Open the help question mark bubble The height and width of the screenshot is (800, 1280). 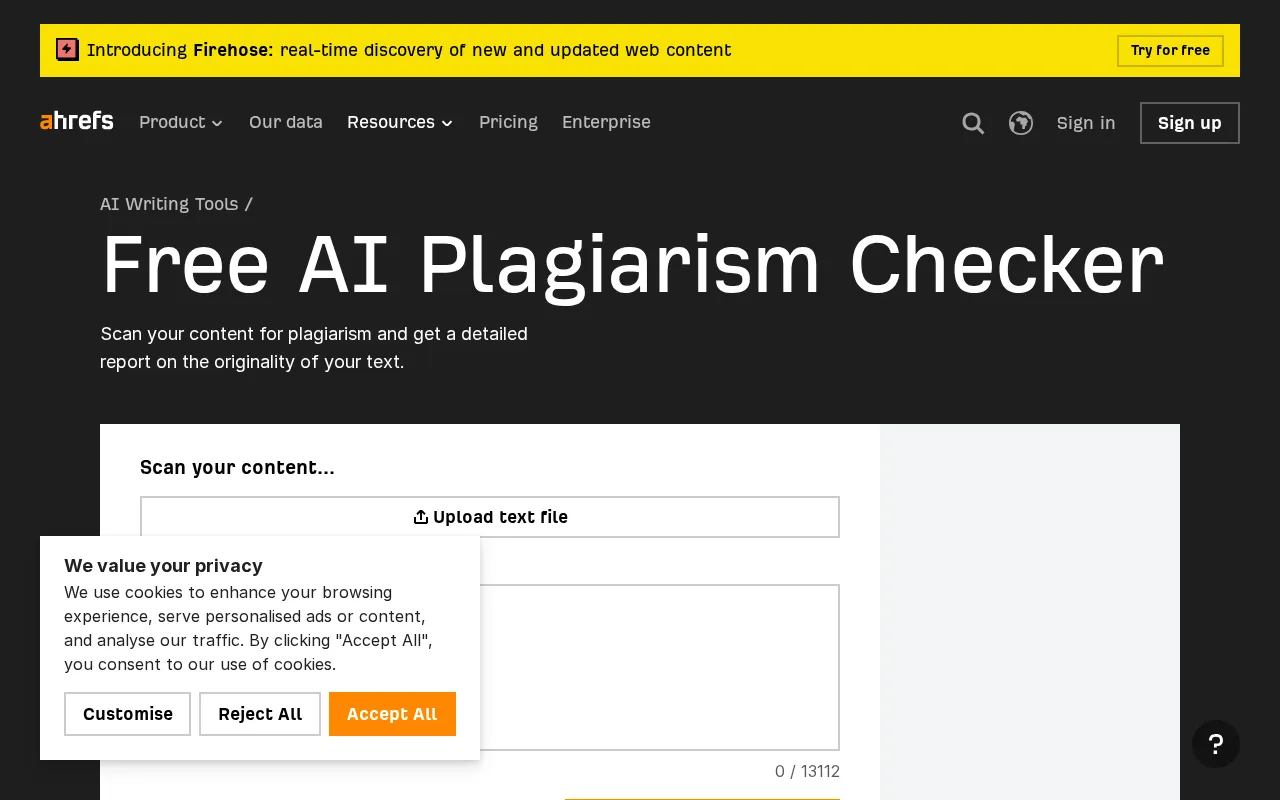tap(1216, 744)
